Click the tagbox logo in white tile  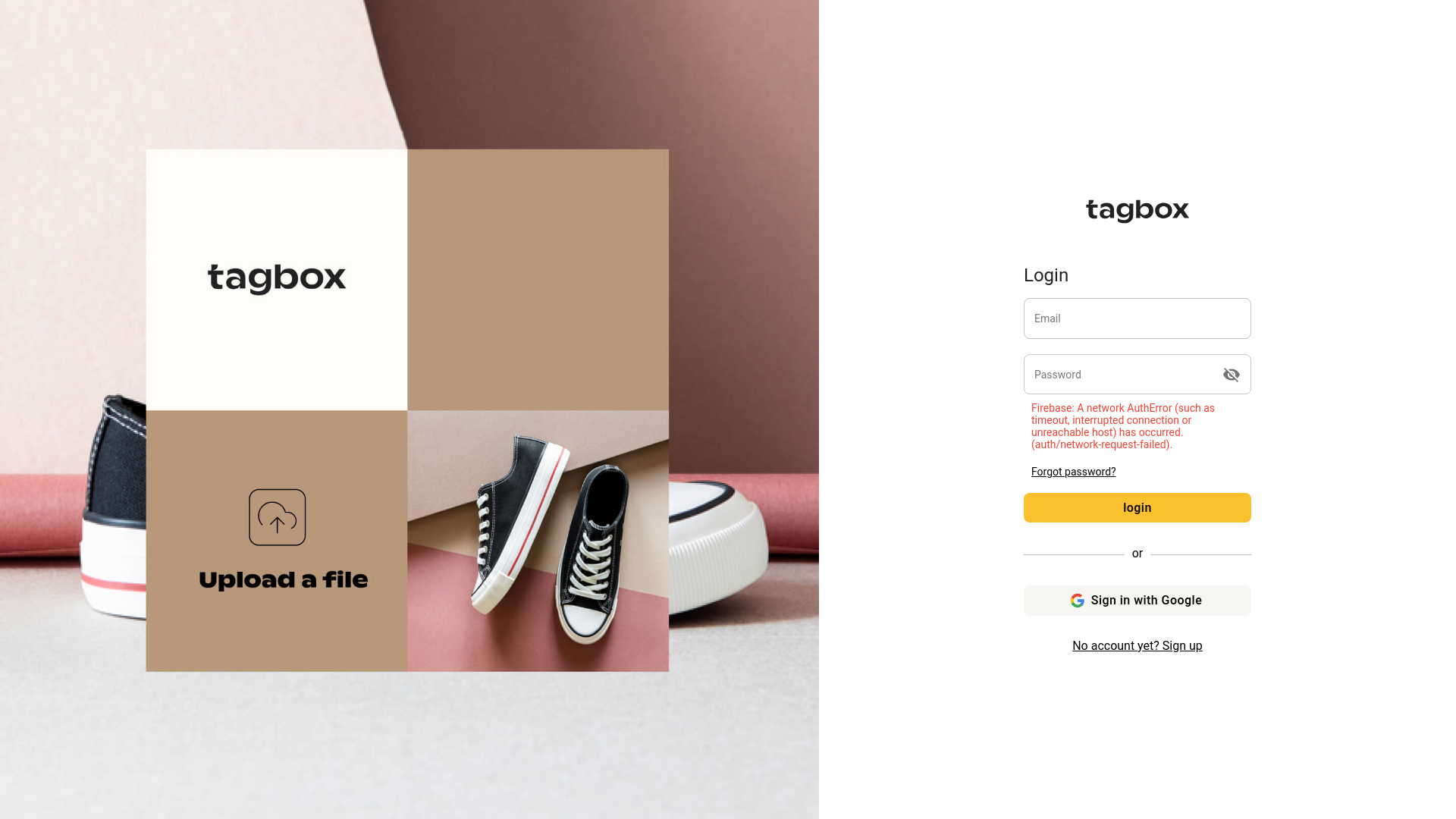tap(277, 279)
